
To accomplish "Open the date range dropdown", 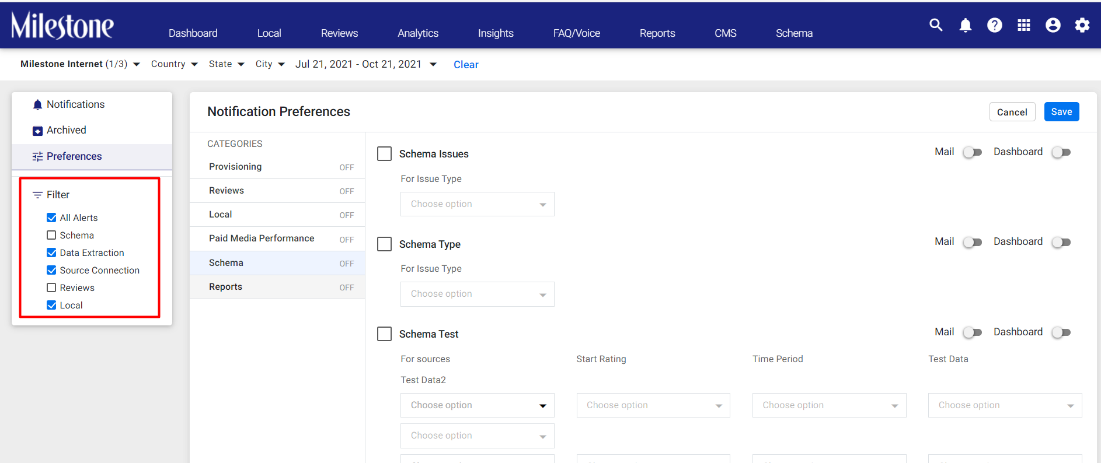I will point(366,64).
